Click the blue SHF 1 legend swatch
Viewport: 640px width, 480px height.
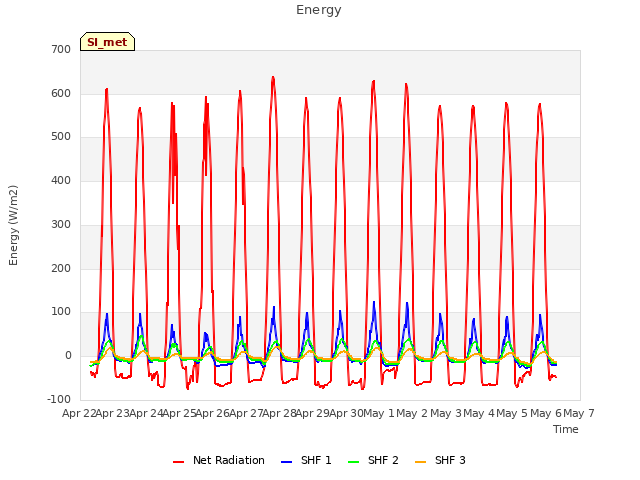287,462
